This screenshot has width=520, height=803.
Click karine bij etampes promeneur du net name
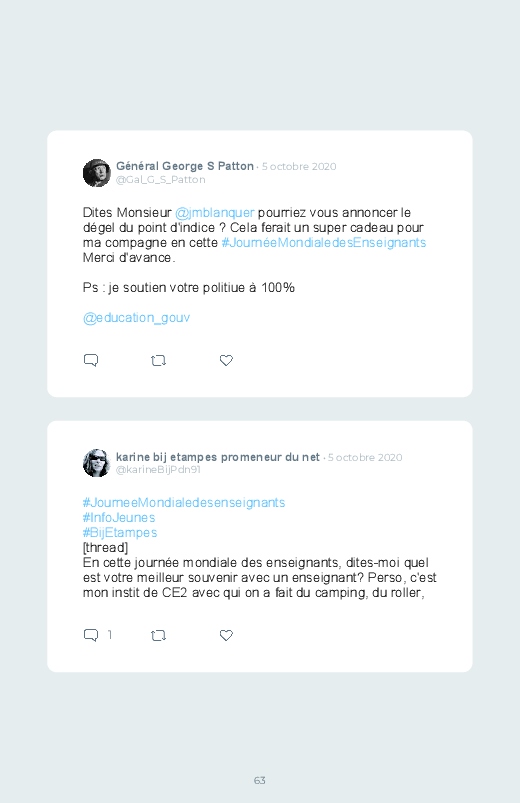click(x=218, y=457)
